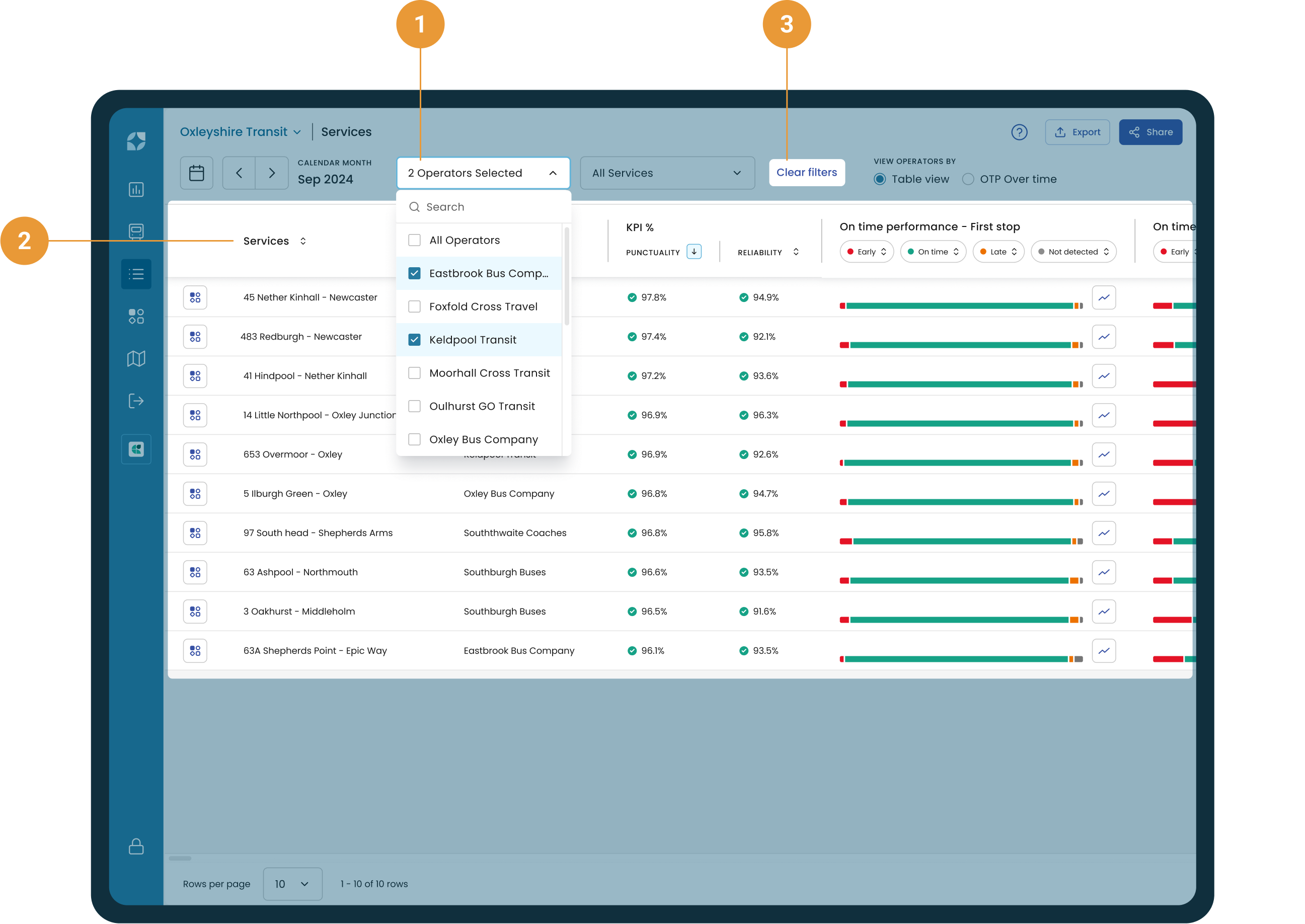Open trend chart for 653 Overmoor row
This screenshot has height=924, width=1305.
pos(1104,454)
